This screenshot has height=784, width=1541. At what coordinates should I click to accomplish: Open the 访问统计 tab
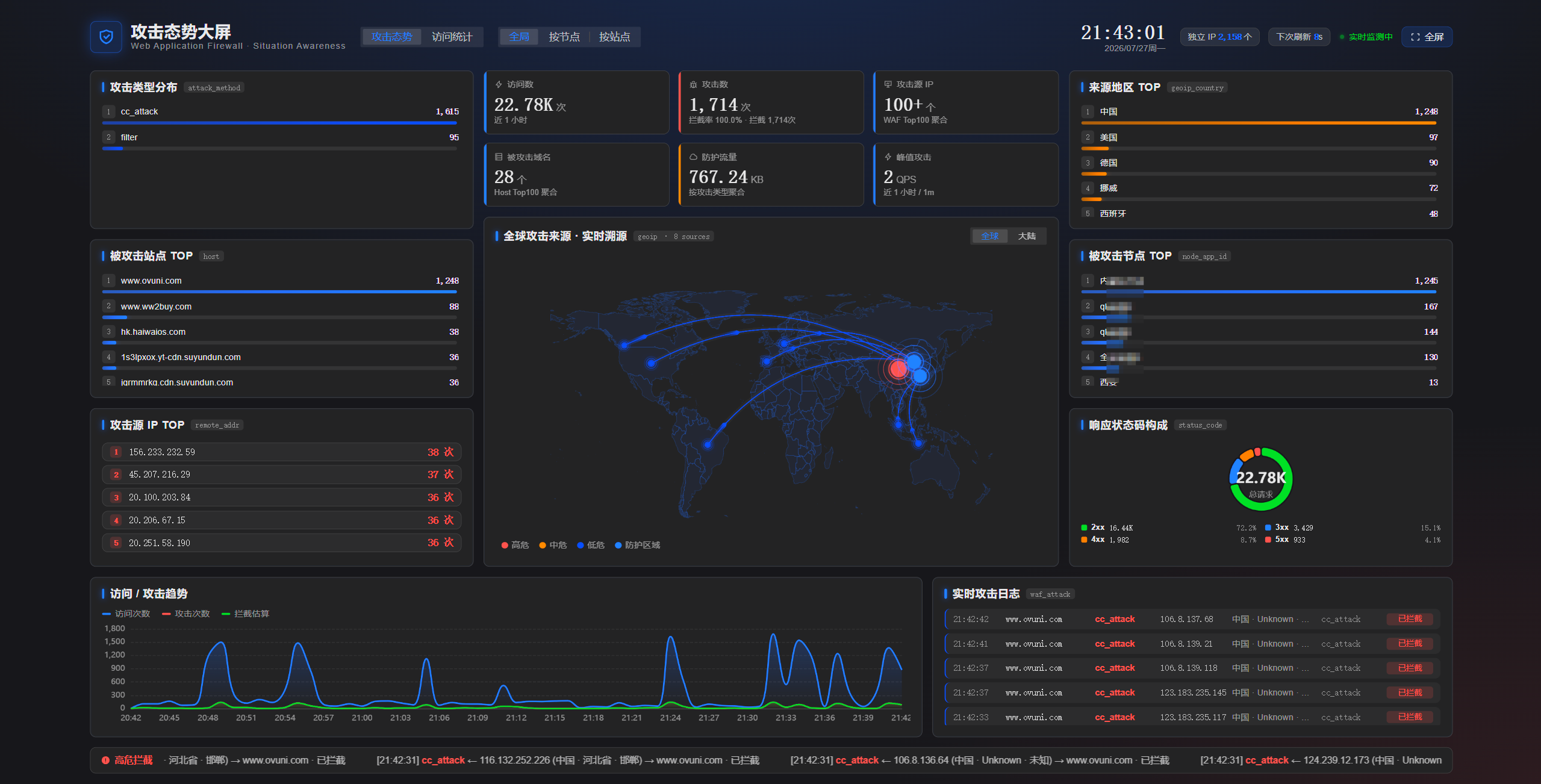point(452,37)
